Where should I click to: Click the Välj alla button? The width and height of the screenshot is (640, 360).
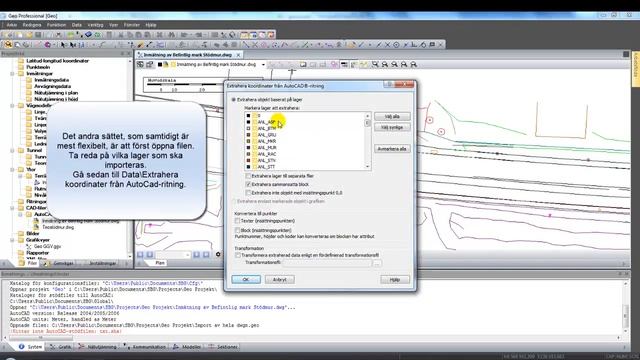click(392, 117)
